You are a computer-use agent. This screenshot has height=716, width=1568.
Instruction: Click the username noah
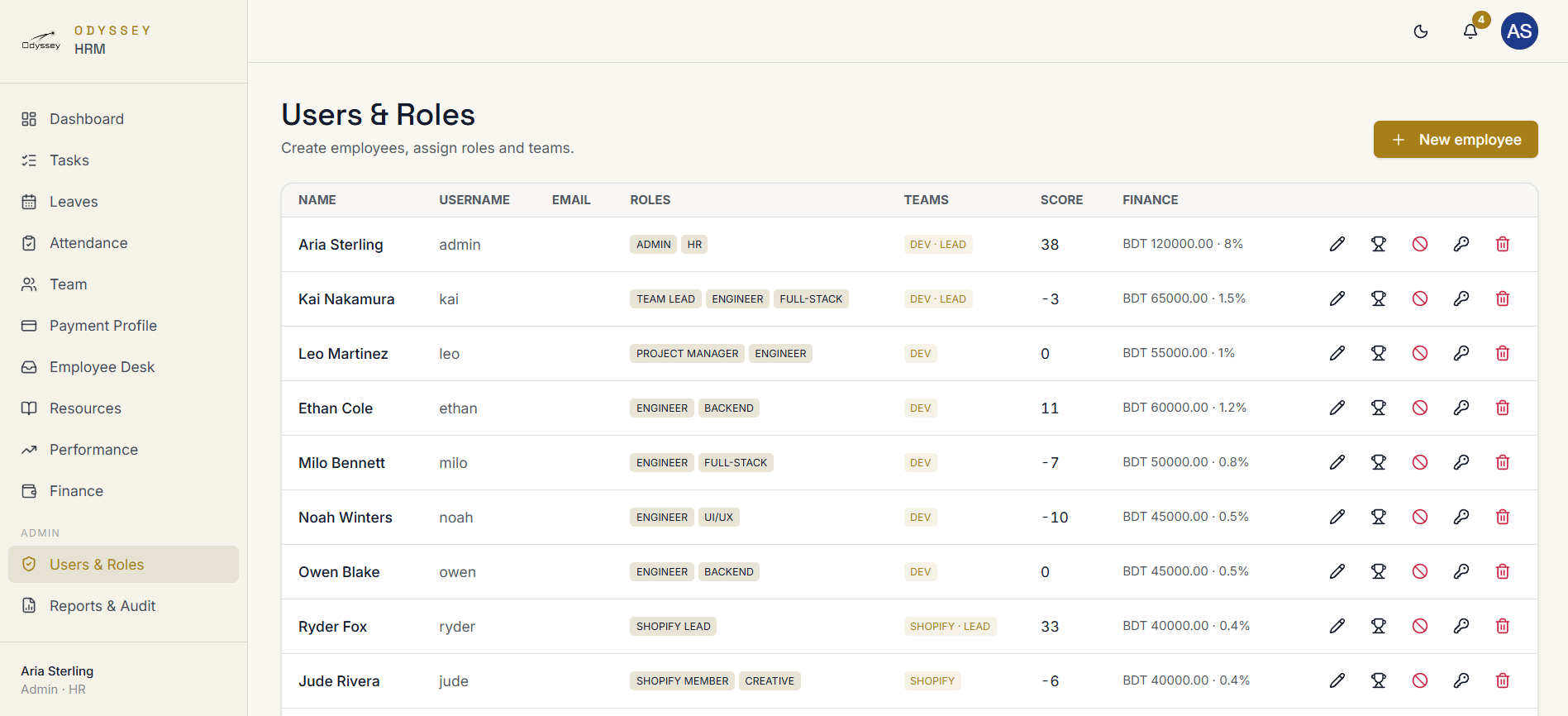tap(456, 518)
